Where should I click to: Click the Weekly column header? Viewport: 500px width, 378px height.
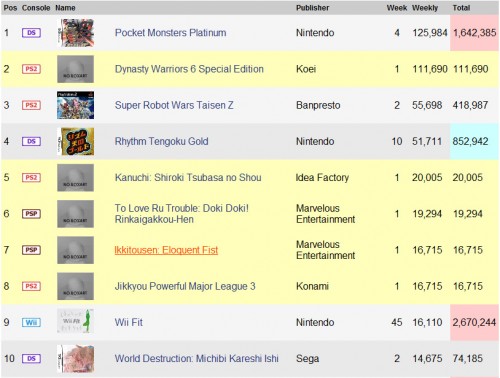click(425, 8)
